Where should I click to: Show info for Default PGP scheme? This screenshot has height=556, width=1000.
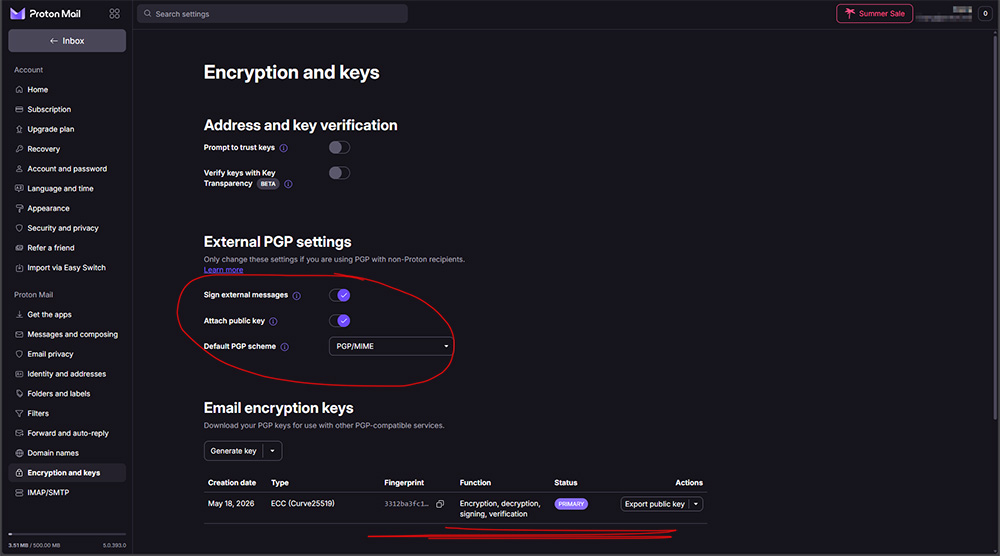(x=284, y=347)
